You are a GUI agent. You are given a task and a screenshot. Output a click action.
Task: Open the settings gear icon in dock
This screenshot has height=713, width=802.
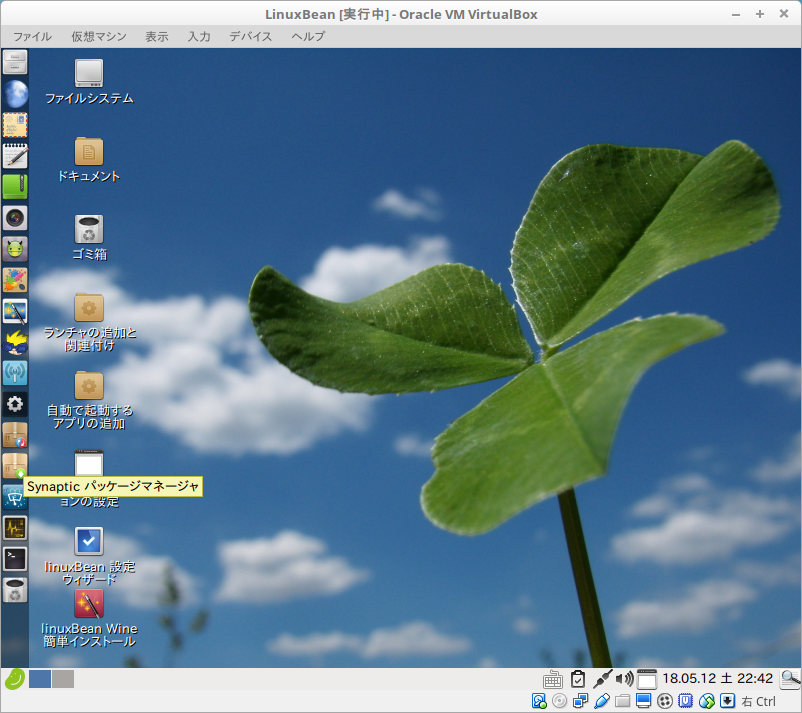point(15,404)
